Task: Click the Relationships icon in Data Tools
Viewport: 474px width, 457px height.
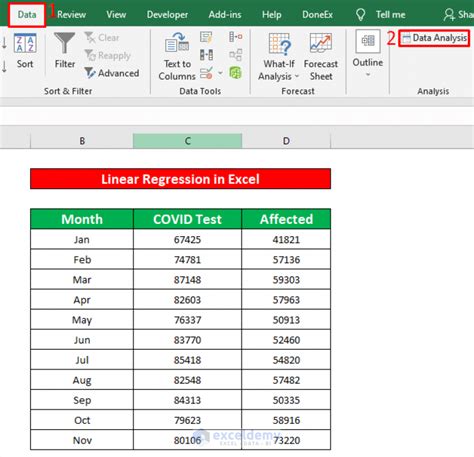Action: [x=236, y=55]
